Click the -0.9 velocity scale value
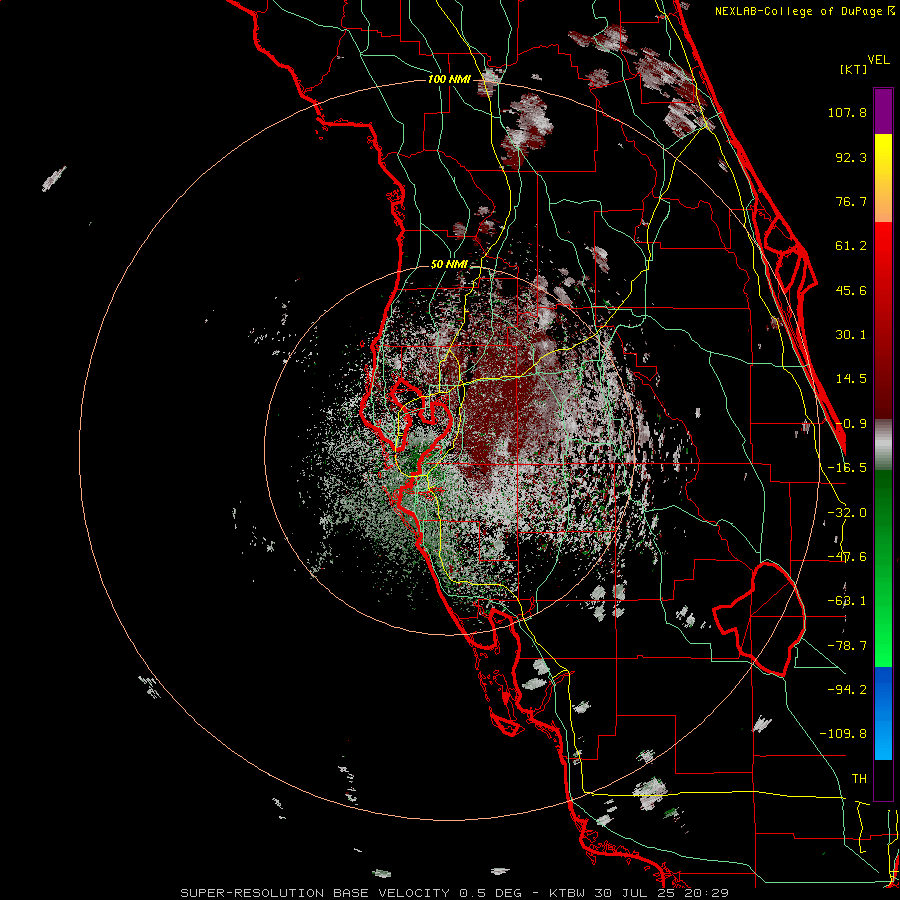 pos(851,424)
